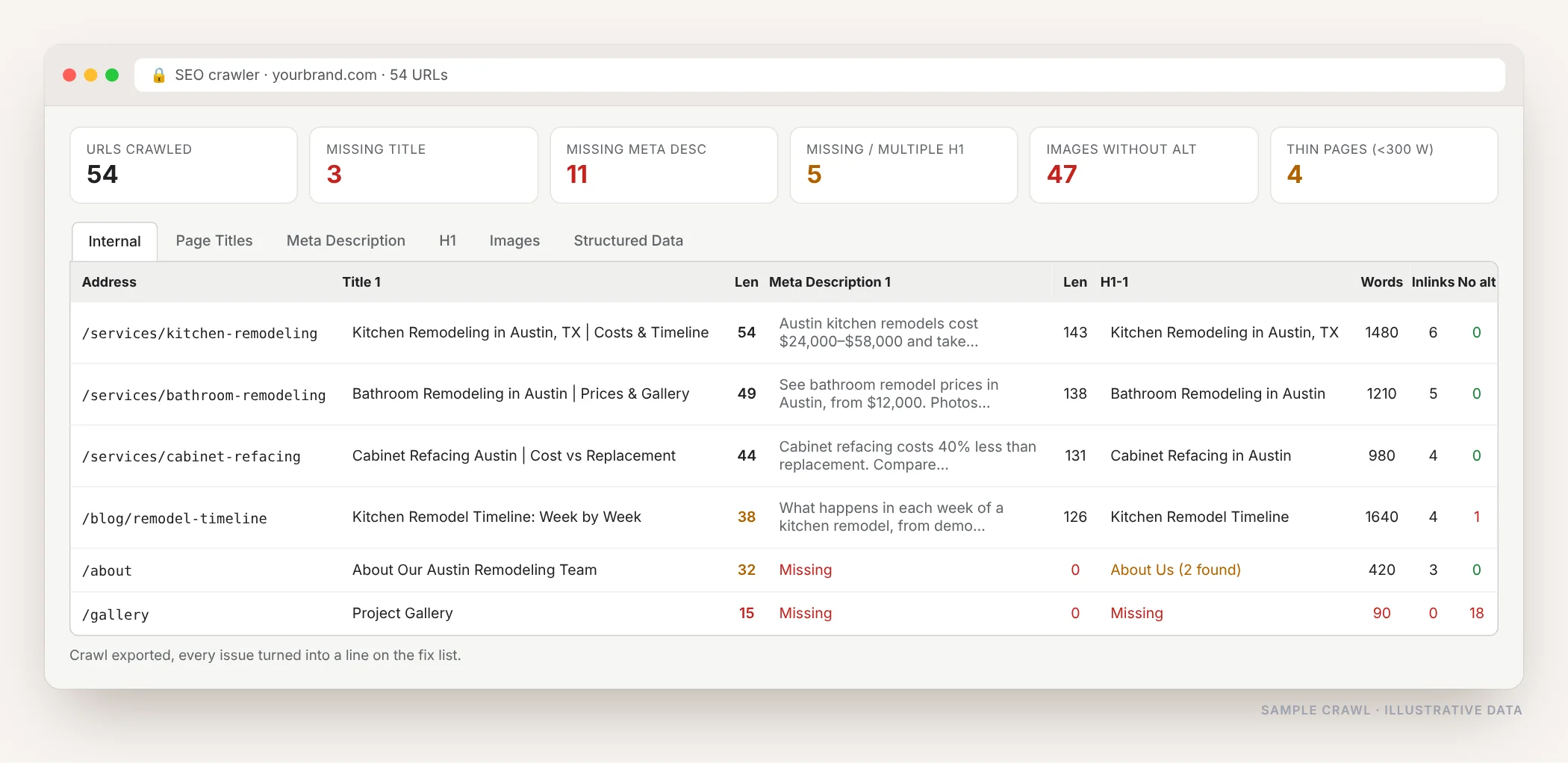Screen dimensions: 1568x763
Task: Click the 18 no-alt count for /gallery
Action: coord(1476,613)
